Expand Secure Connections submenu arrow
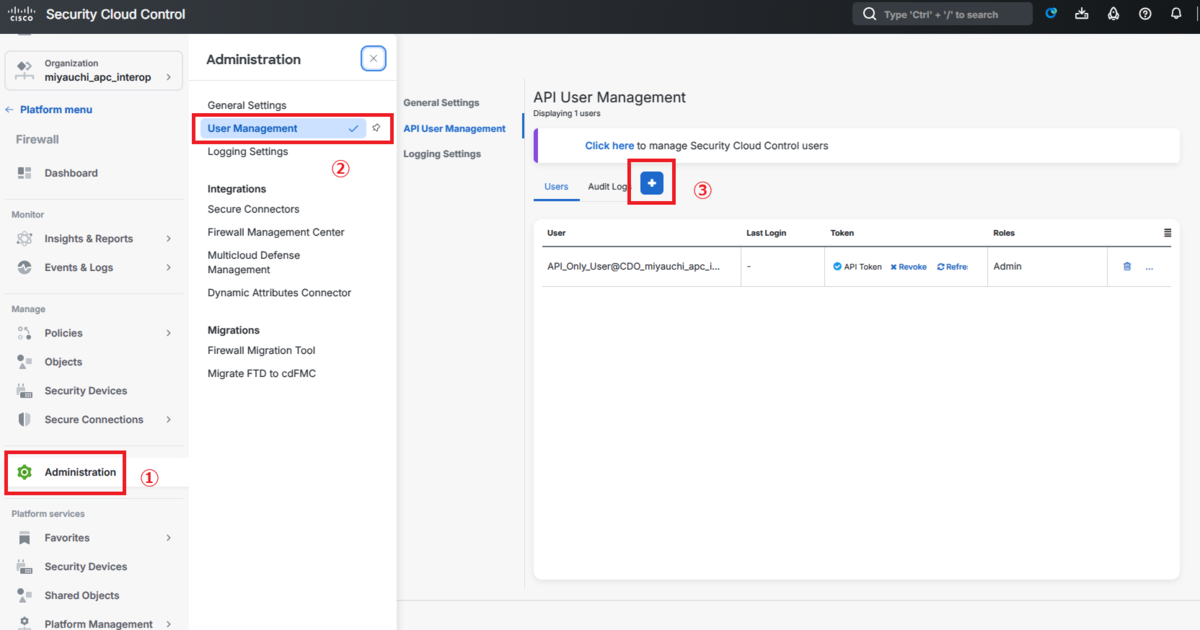 pyautogui.click(x=168, y=420)
